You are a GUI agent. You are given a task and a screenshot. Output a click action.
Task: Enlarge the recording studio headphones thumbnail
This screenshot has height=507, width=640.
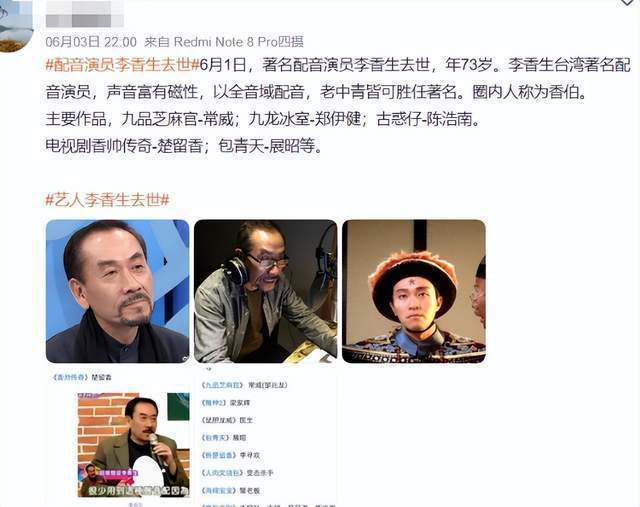(x=265, y=291)
